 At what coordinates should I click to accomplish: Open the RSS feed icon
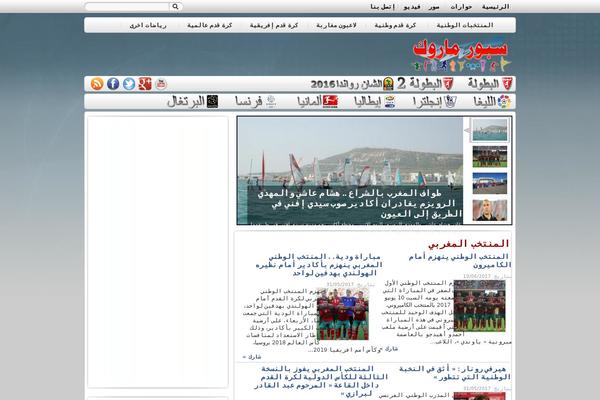pos(97,84)
